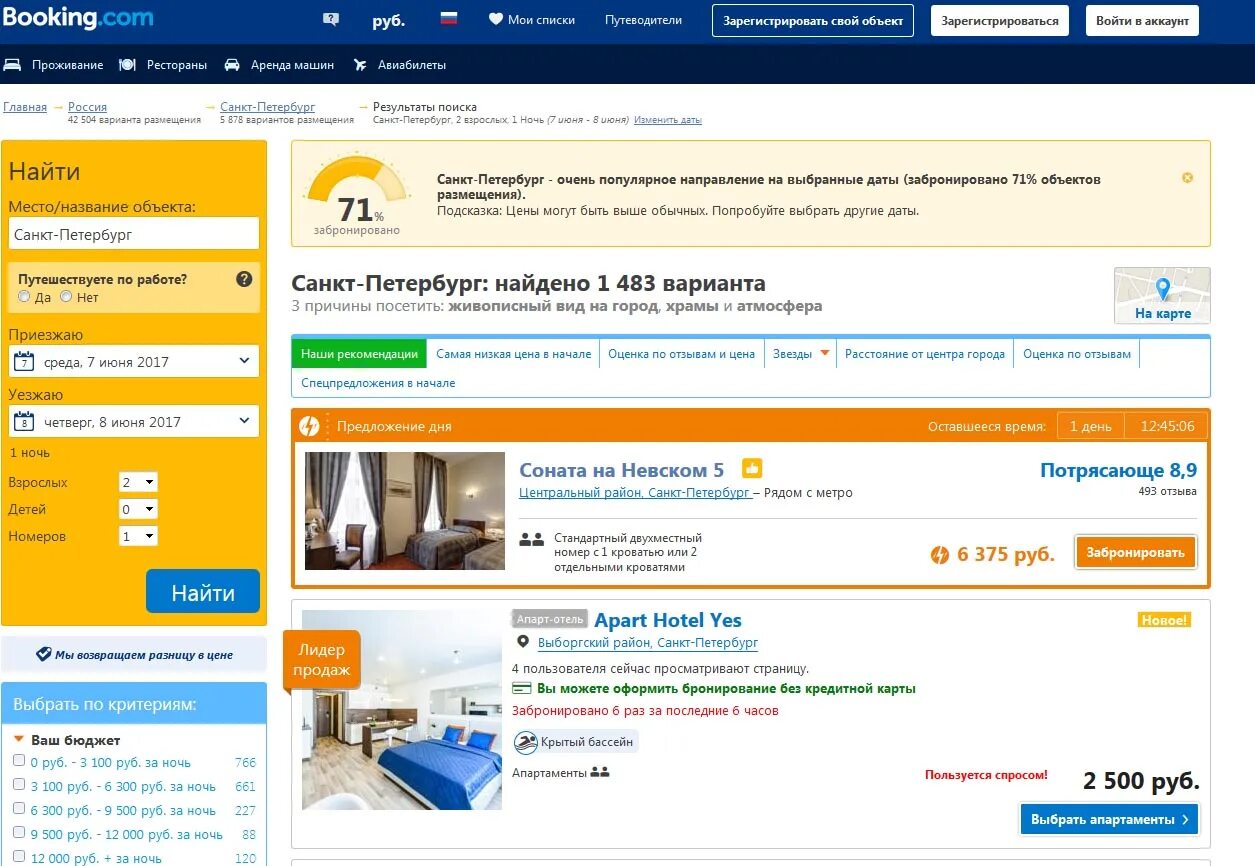
Task: Check budget 0 руб. - 3 100 руб.
Action: click(x=19, y=761)
